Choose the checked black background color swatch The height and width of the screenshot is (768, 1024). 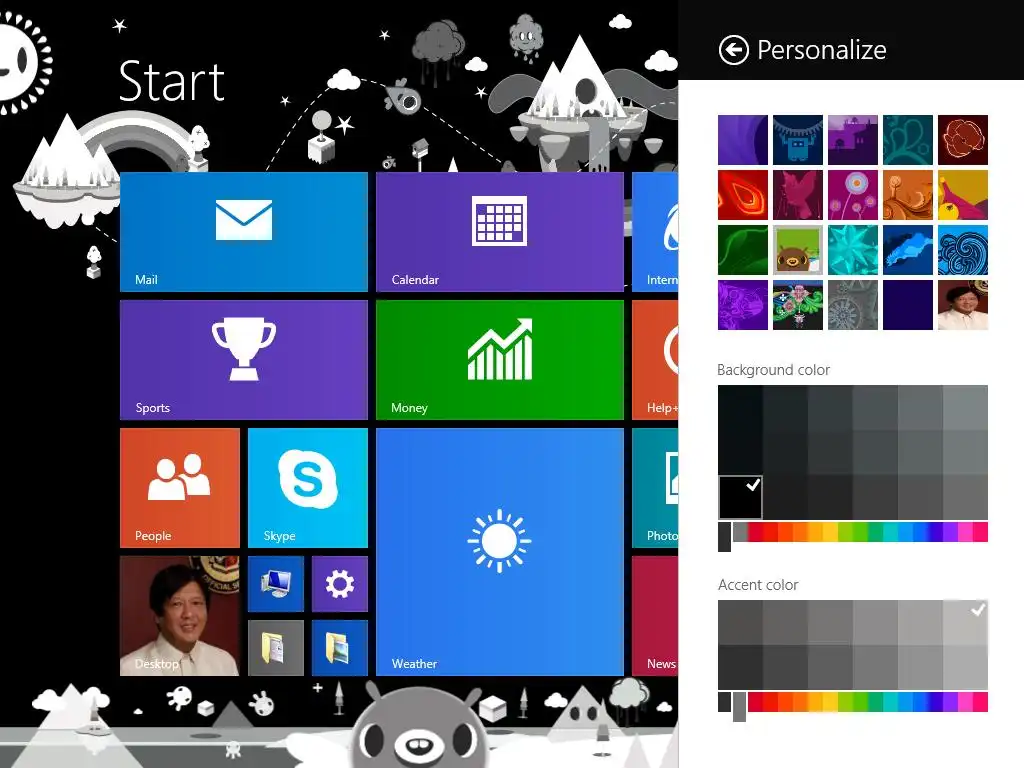(x=741, y=497)
